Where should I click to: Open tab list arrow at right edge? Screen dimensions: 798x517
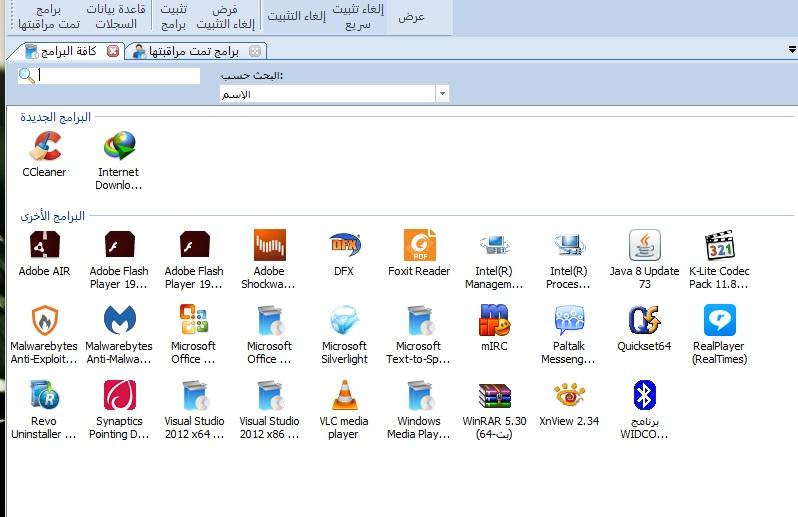click(x=792, y=50)
